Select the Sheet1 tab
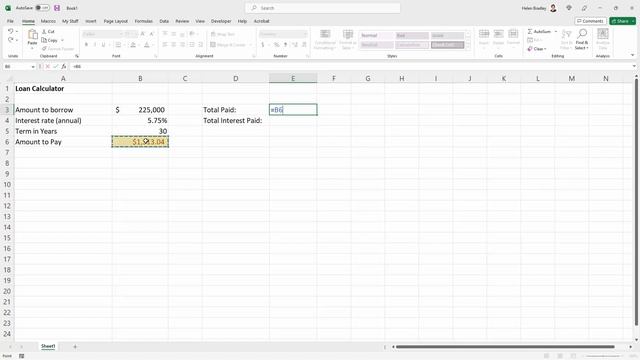This screenshot has height=360, width=640. (48, 346)
